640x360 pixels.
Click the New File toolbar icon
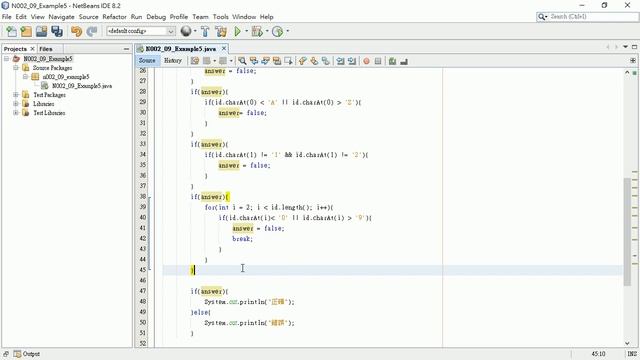[11, 31]
